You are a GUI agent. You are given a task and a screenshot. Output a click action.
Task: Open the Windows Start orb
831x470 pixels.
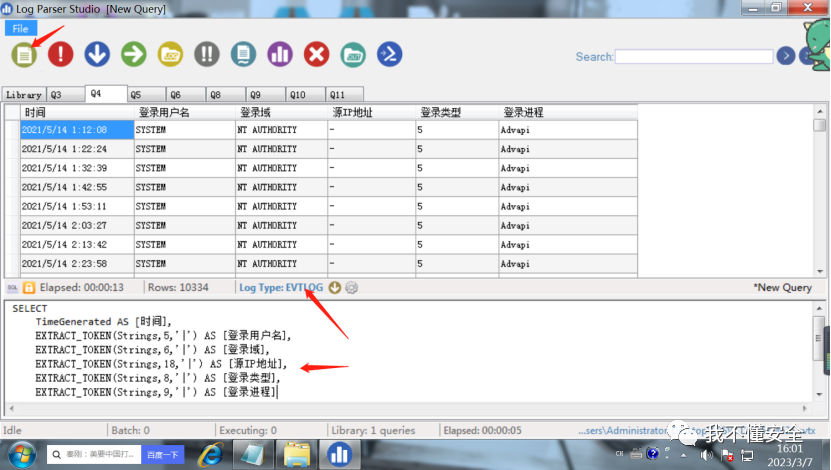pyautogui.click(x=22, y=454)
